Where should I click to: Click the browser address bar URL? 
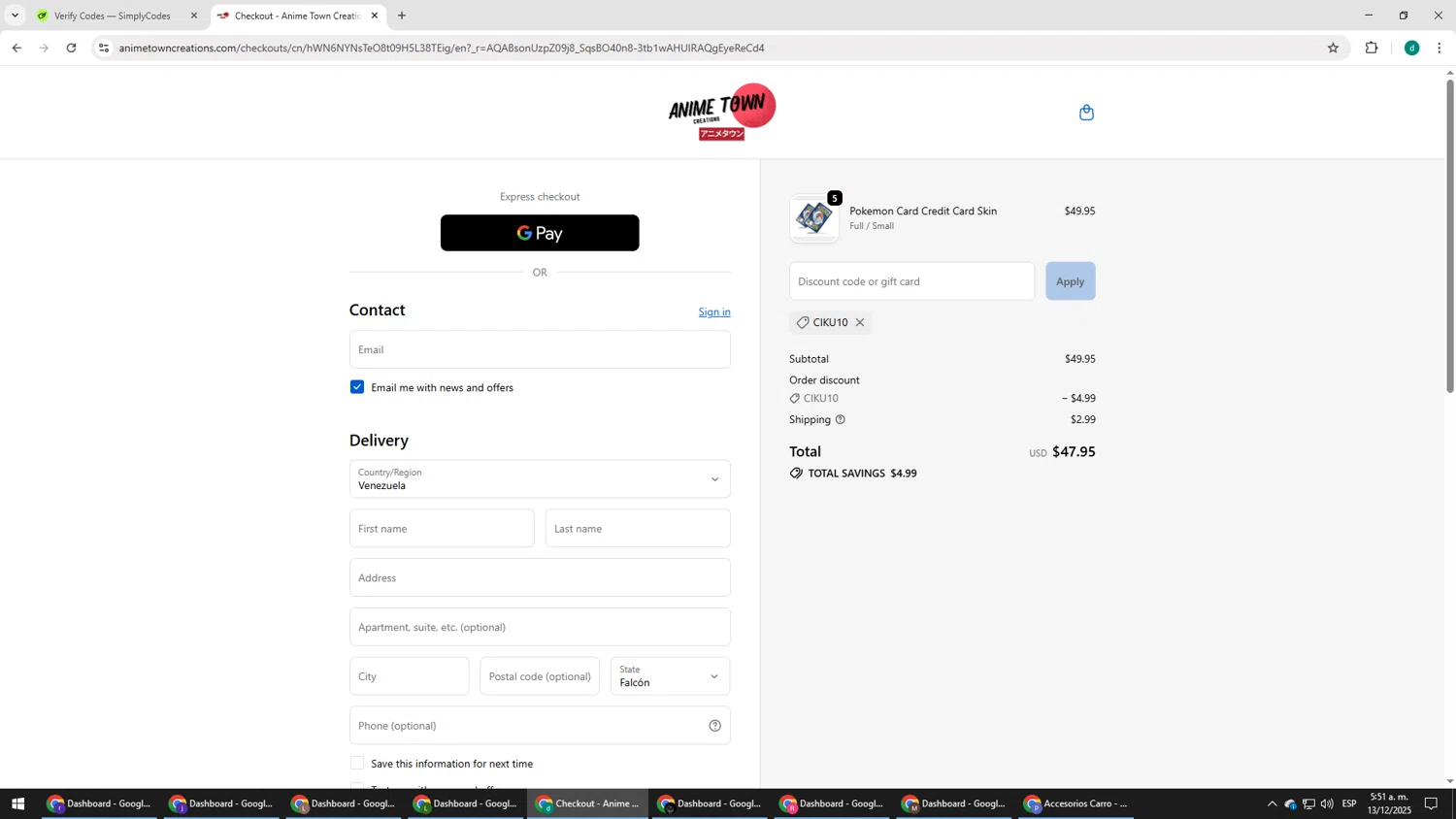pos(442,48)
